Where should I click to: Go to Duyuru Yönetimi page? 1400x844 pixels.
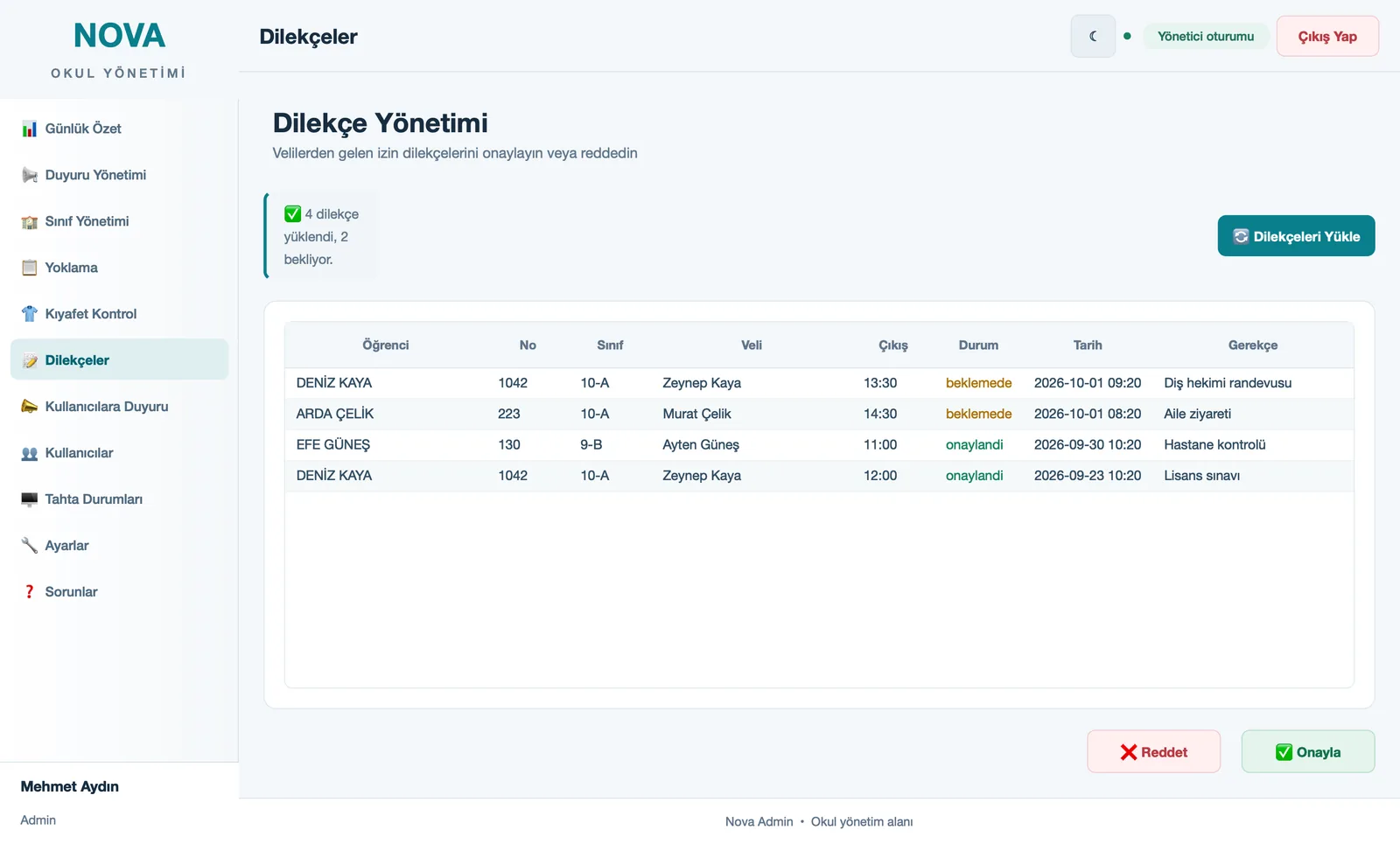(x=119, y=175)
